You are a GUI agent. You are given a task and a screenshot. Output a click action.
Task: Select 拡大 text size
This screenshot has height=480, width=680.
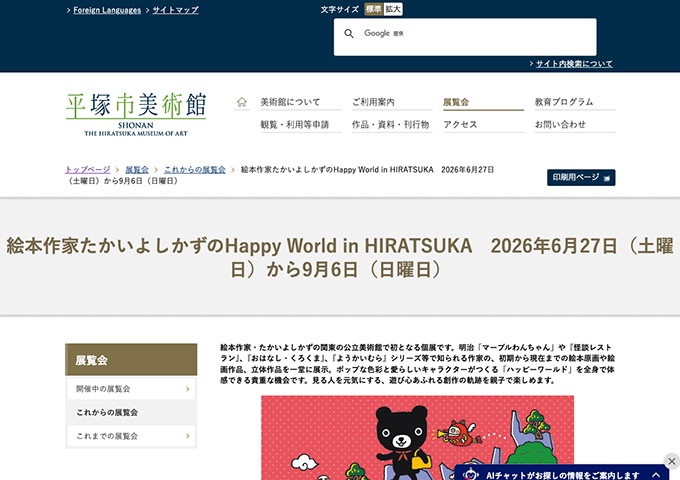pos(393,9)
